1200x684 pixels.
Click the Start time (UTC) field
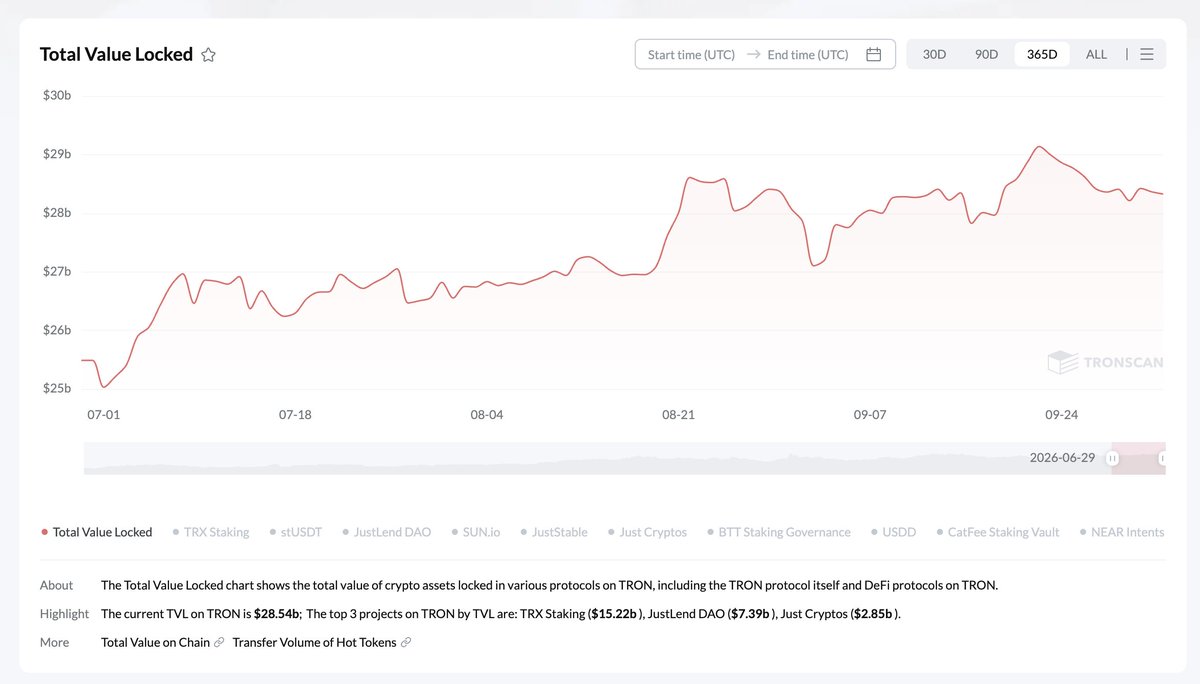[691, 55]
